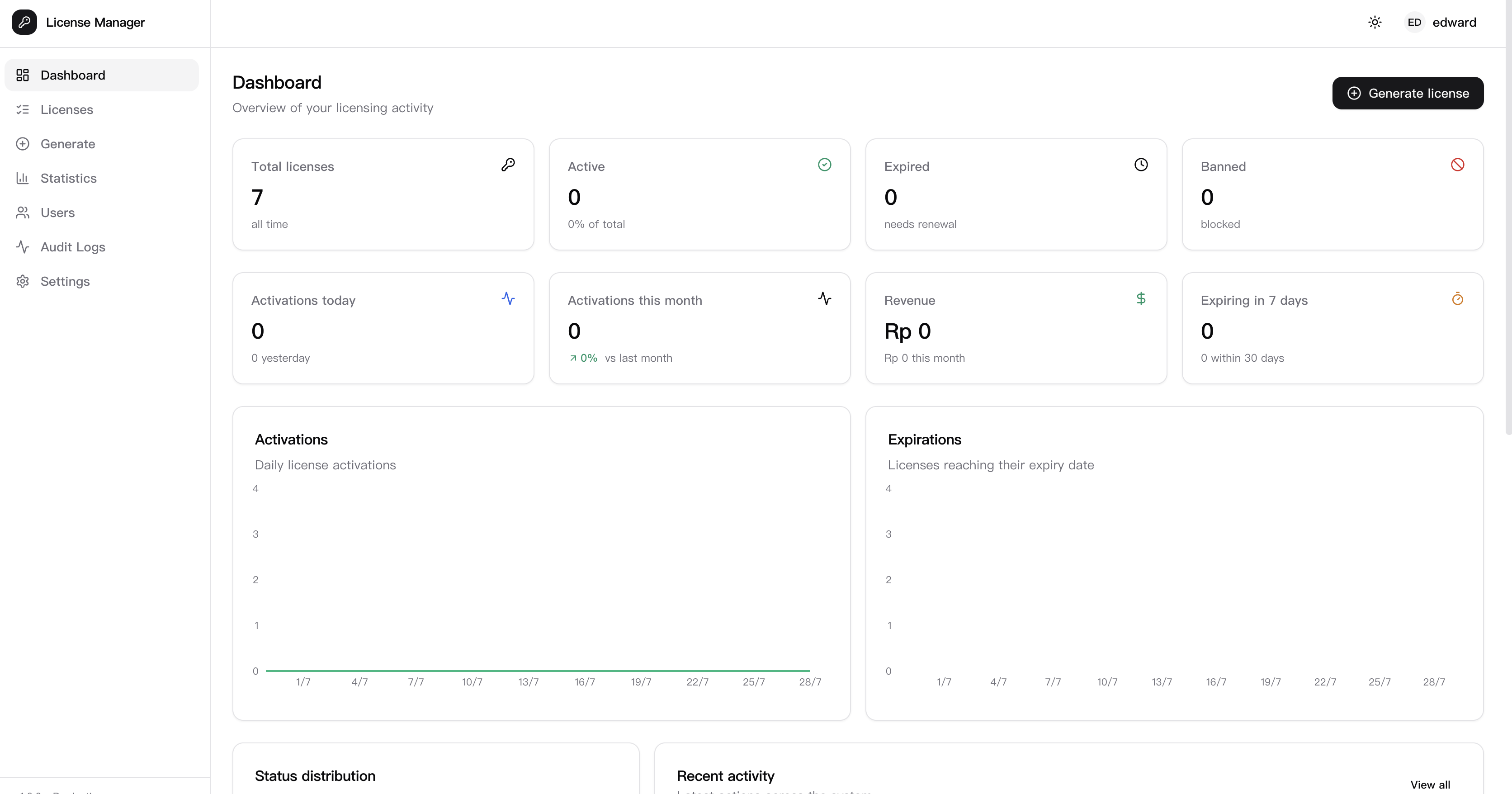Open the ED user avatar
The image size is (1512, 794).
point(1414,22)
